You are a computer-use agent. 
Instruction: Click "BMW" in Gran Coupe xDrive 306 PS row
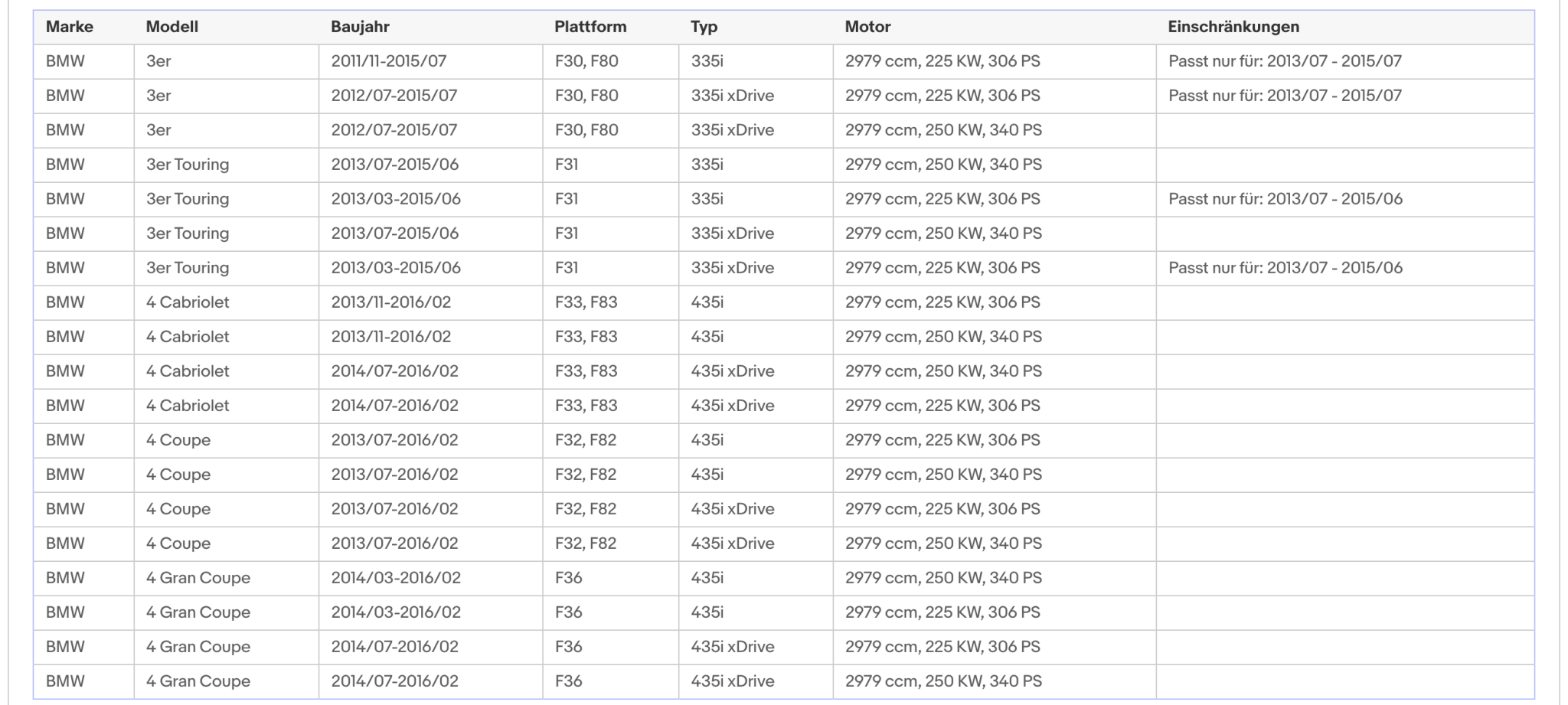[65, 647]
